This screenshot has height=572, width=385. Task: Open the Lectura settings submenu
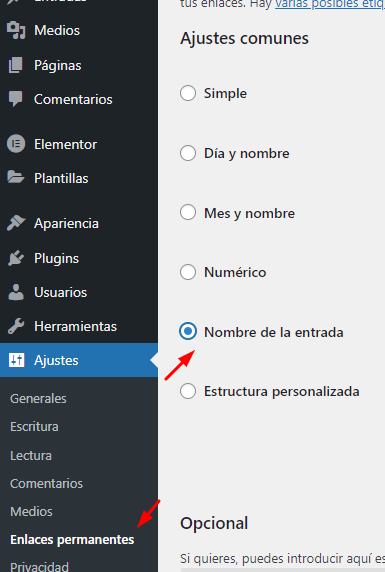pos(31,455)
